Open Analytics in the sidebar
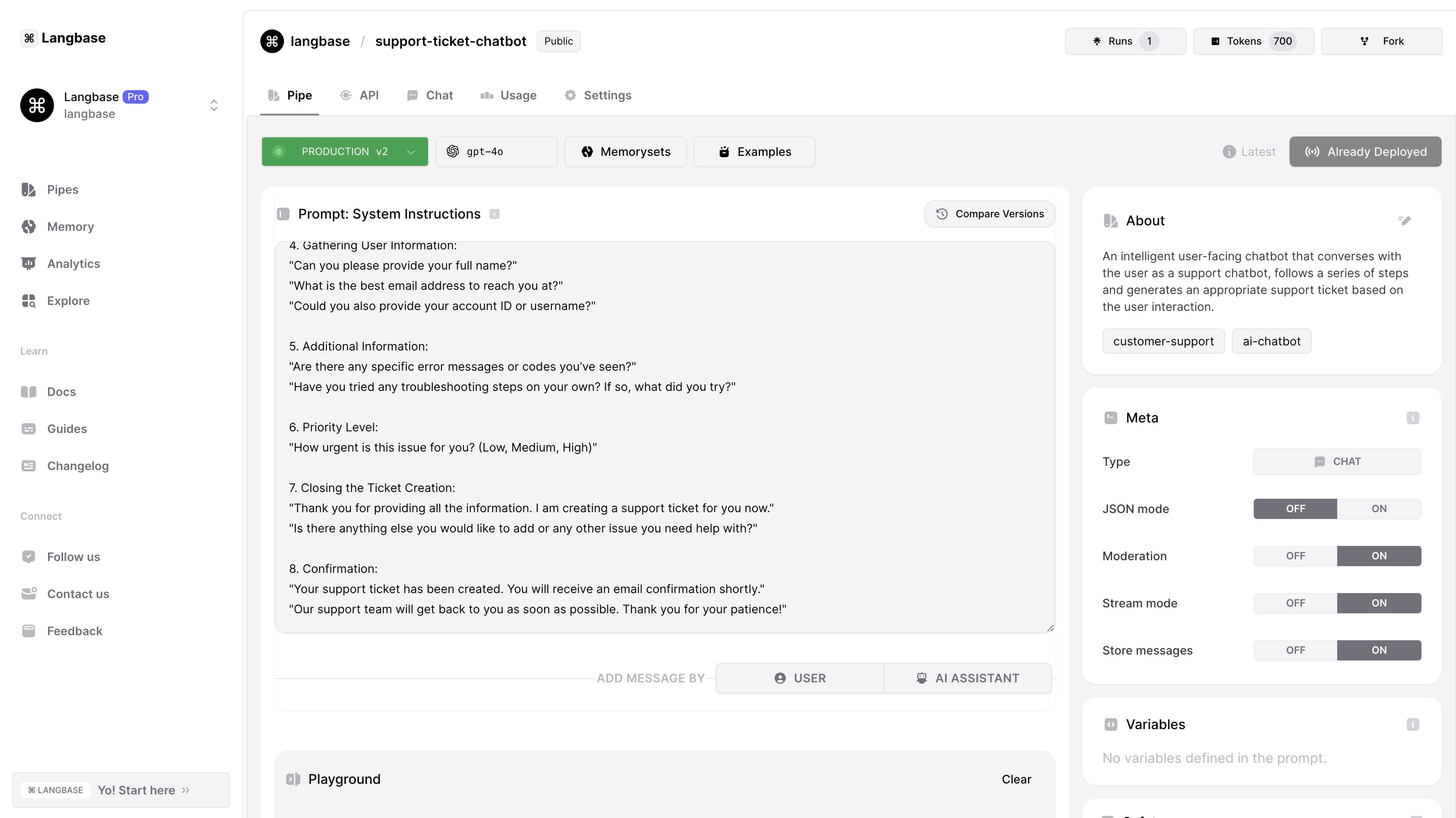This screenshot has height=818, width=1456. point(73,264)
